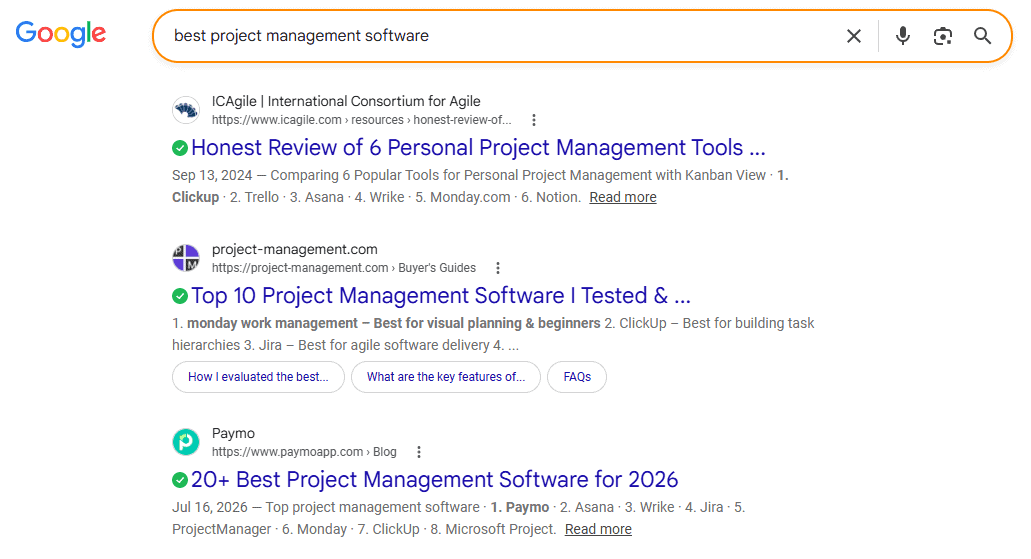Click the paymoapp.com Blog URL
1031x559 pixels.
[x=304, y=452]
